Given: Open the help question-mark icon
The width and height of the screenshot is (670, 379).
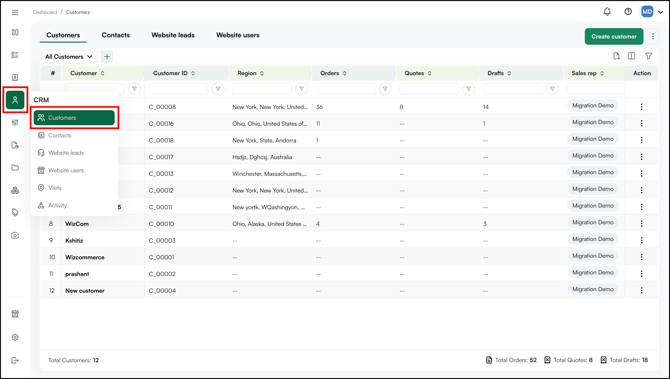Looking at the screenshot, I should (x=628, y=12).
